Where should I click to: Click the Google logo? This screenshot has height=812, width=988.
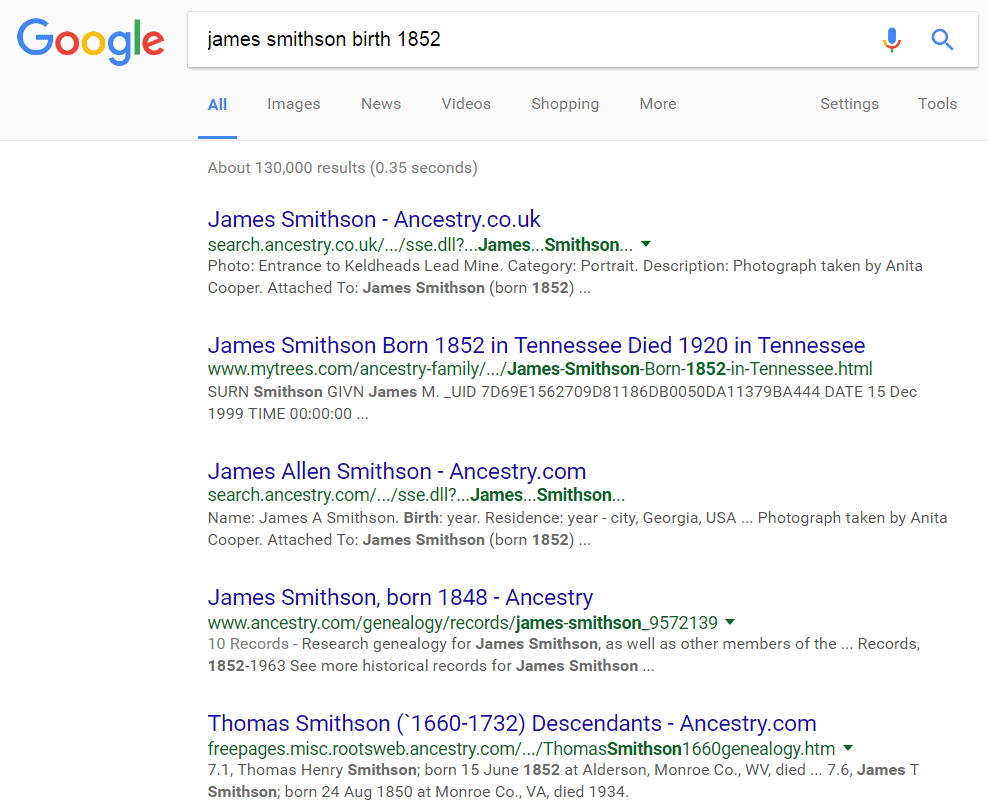click(x=91, y=41)
